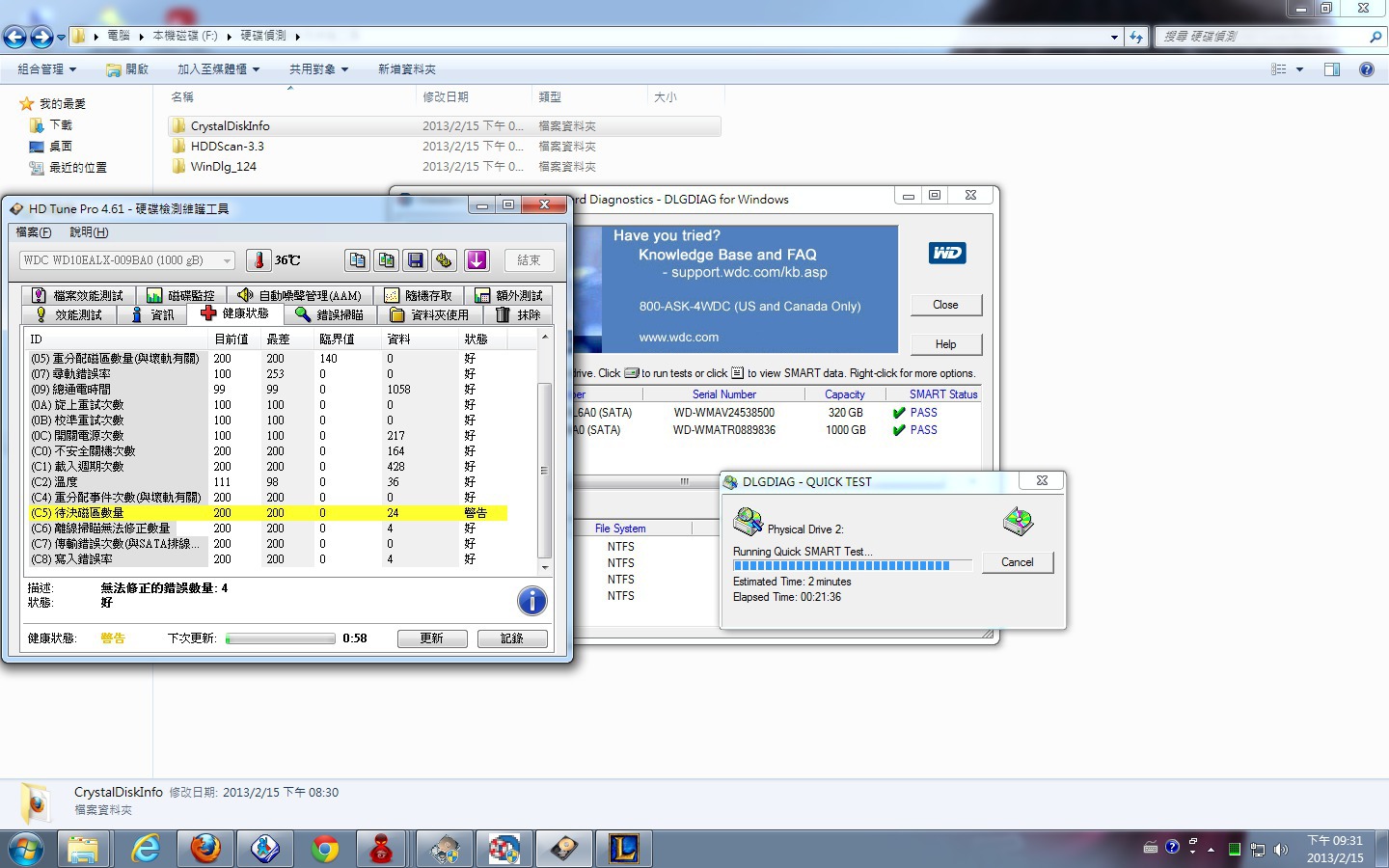
Task: Open the 組合管理 dropdown menu
Action: [46, 69]
